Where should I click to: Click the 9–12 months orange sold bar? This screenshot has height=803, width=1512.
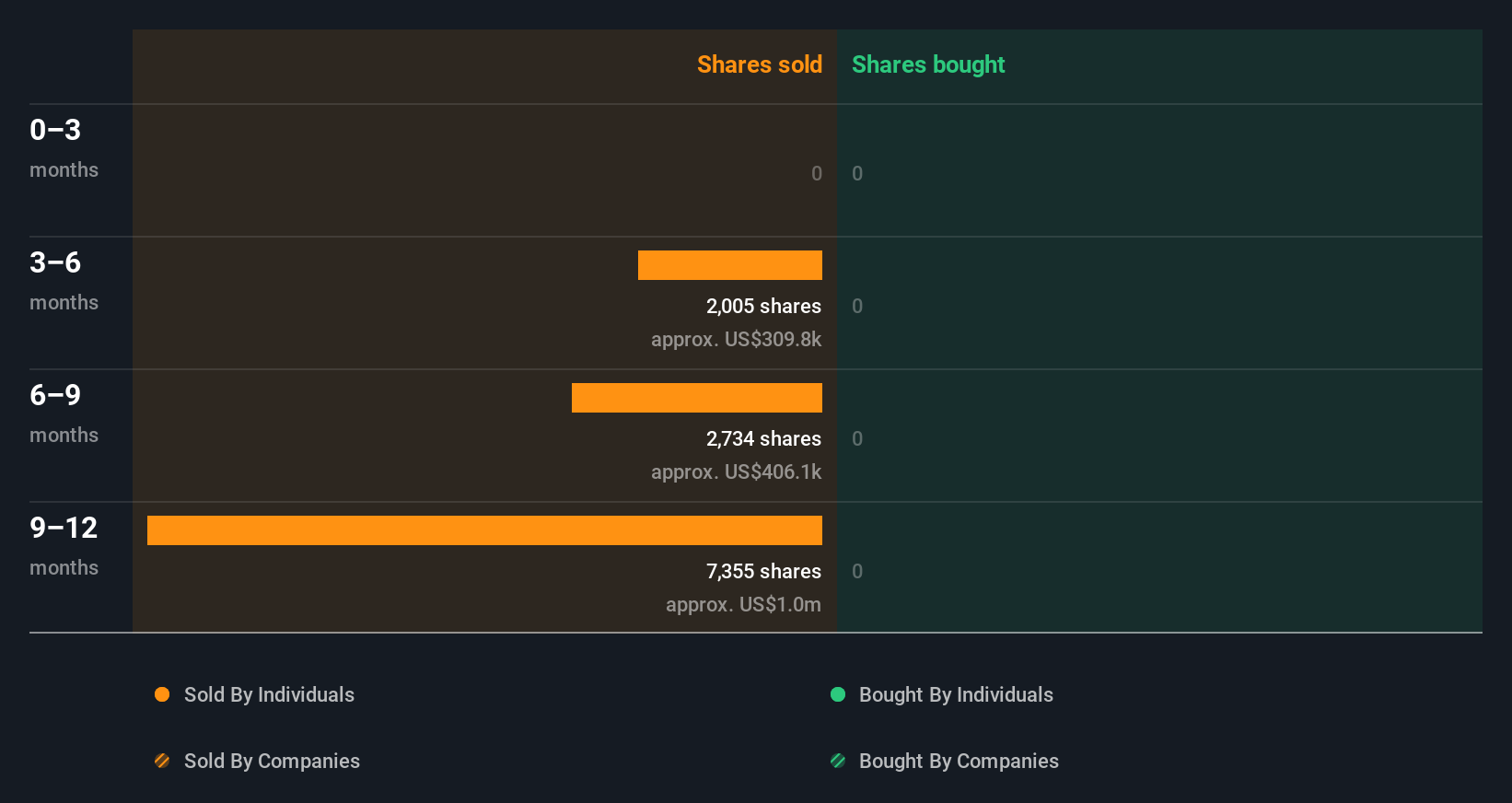click(484, 530)
